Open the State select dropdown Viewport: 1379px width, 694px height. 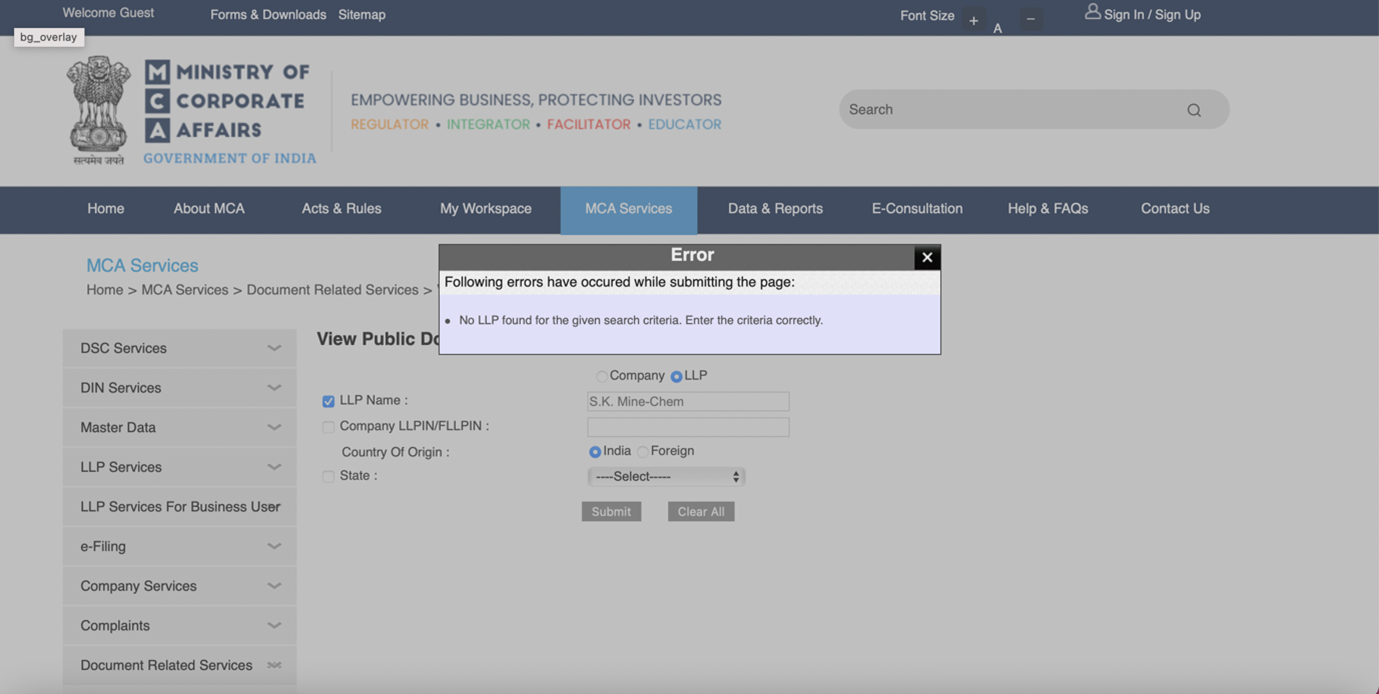[x=666, y=477]
